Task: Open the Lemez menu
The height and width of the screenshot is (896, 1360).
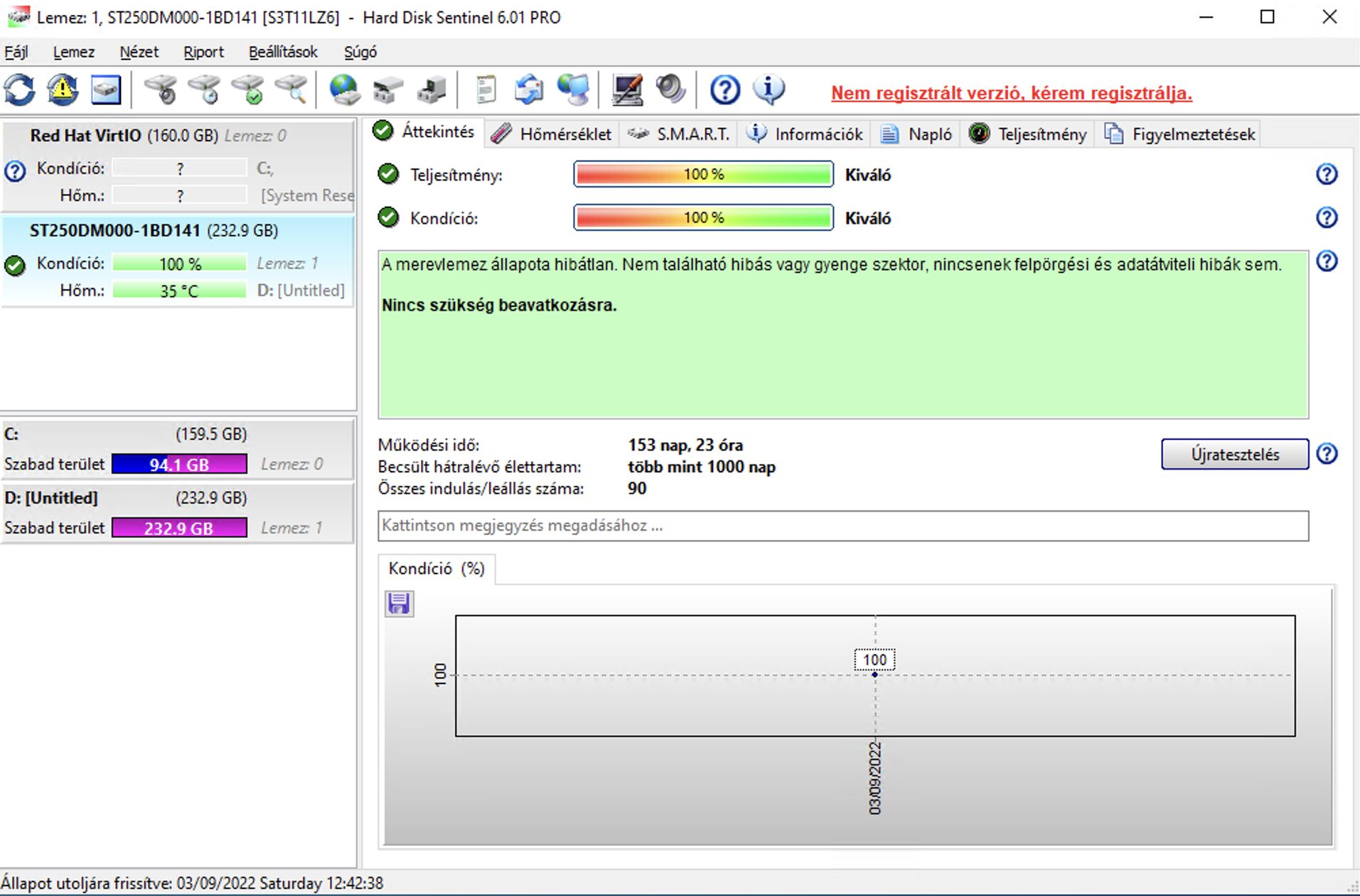Action: click(x=74, y=52)
